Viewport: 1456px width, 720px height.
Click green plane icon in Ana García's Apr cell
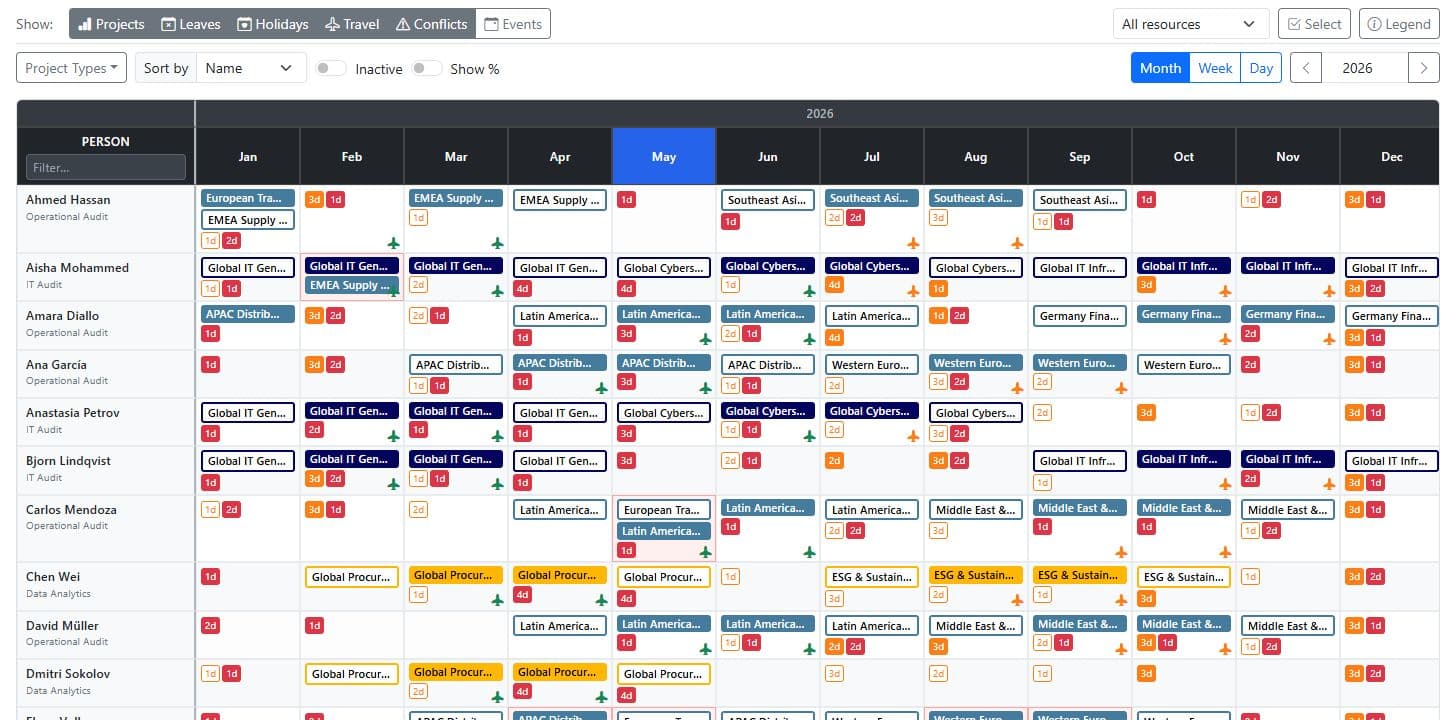pos(601,388)
